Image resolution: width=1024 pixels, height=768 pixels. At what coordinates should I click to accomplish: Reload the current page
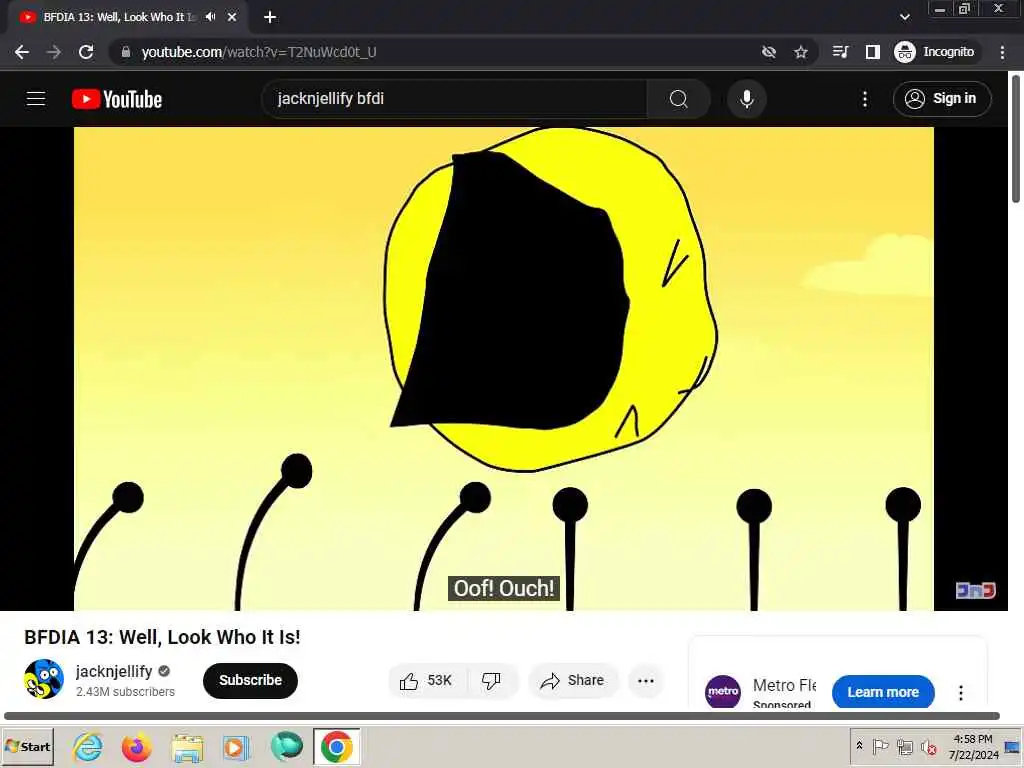pos(86,52)
